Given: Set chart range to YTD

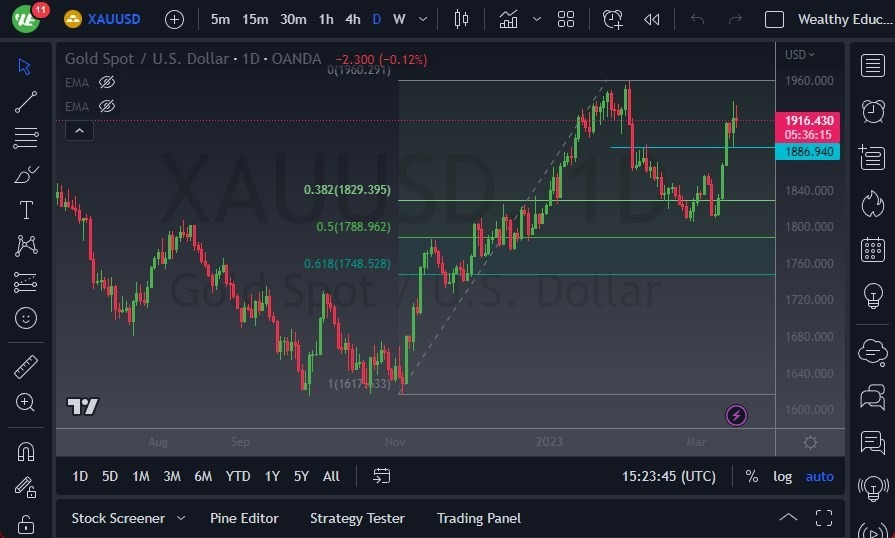Looking at the screenshot, I should click(x=238, y=476).
